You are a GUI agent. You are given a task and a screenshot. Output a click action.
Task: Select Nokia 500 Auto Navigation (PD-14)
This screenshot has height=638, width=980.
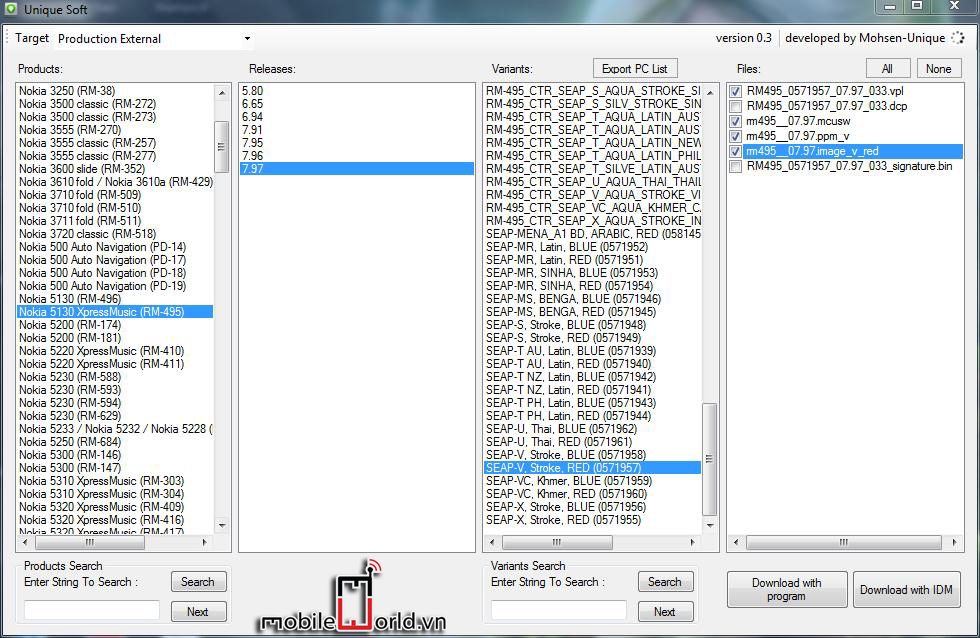[x=115, y=247]
